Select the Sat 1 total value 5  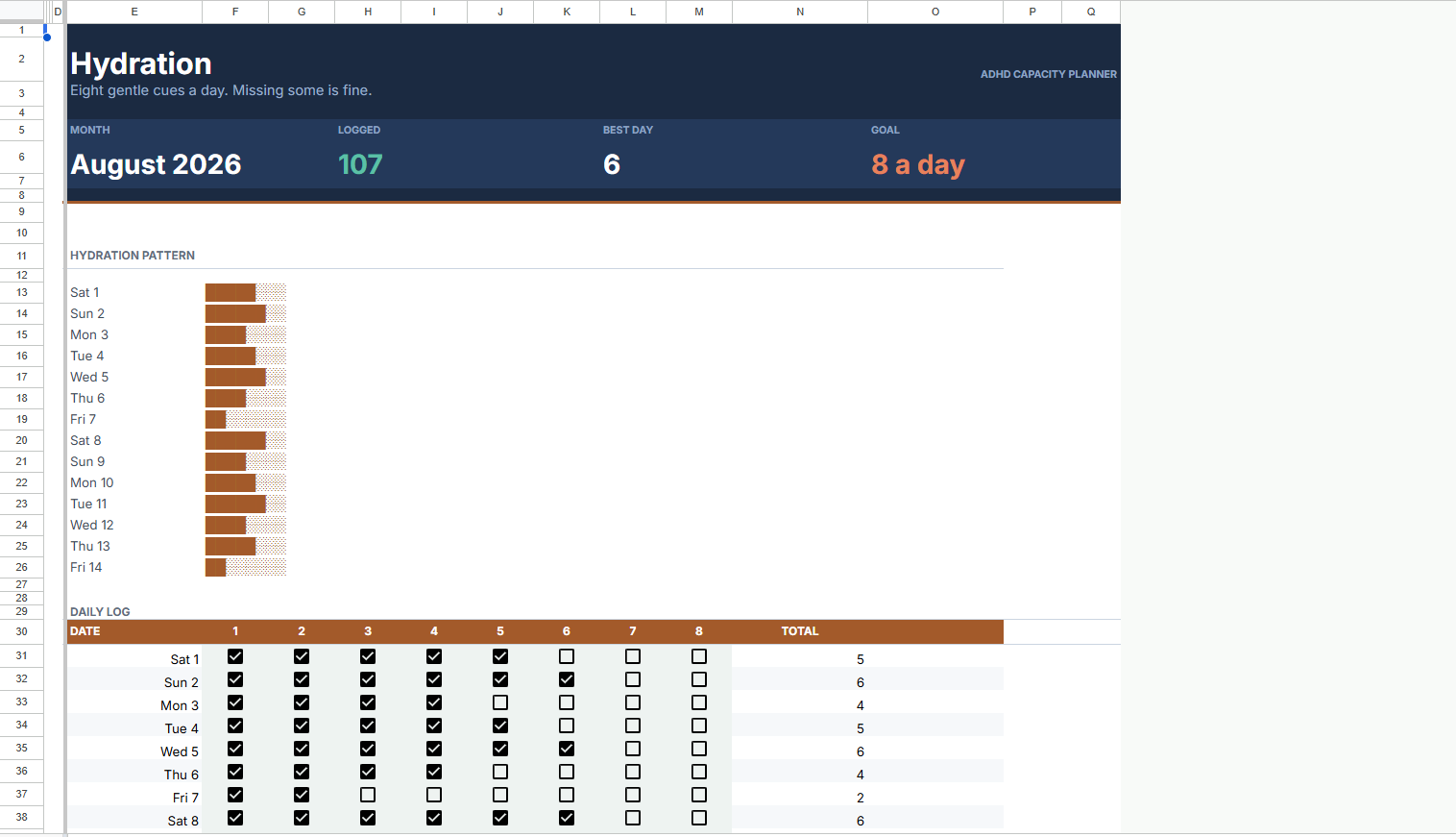point(861,659)
